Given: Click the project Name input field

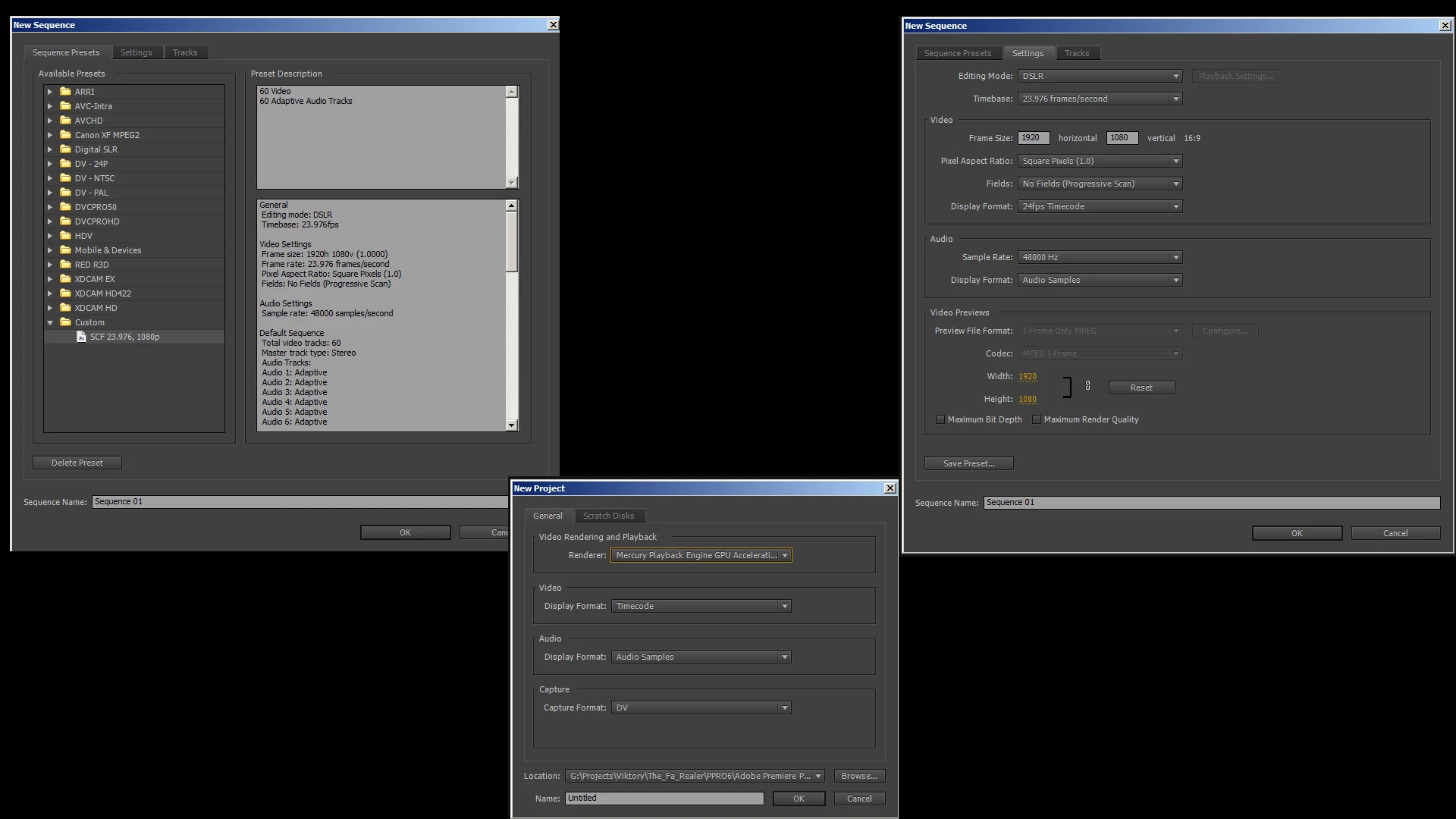Looking at the screenshot, I should pyautogui.click(x=664, y=799).
